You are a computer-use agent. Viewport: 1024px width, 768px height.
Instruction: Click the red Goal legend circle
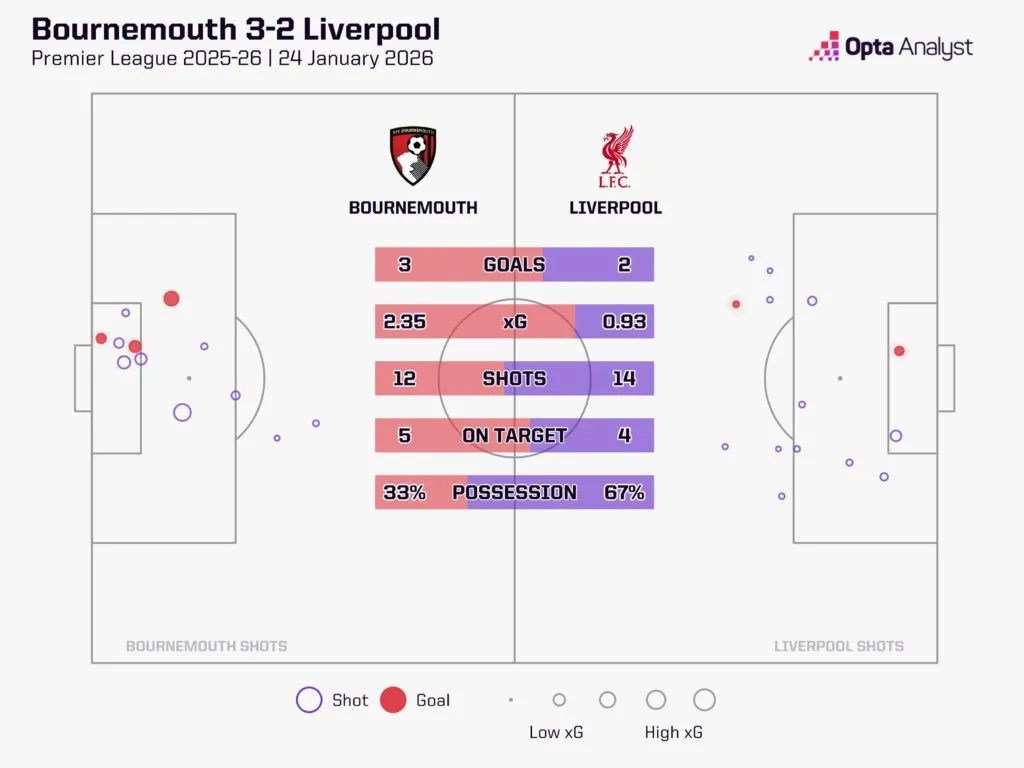(x=396, y=700)
